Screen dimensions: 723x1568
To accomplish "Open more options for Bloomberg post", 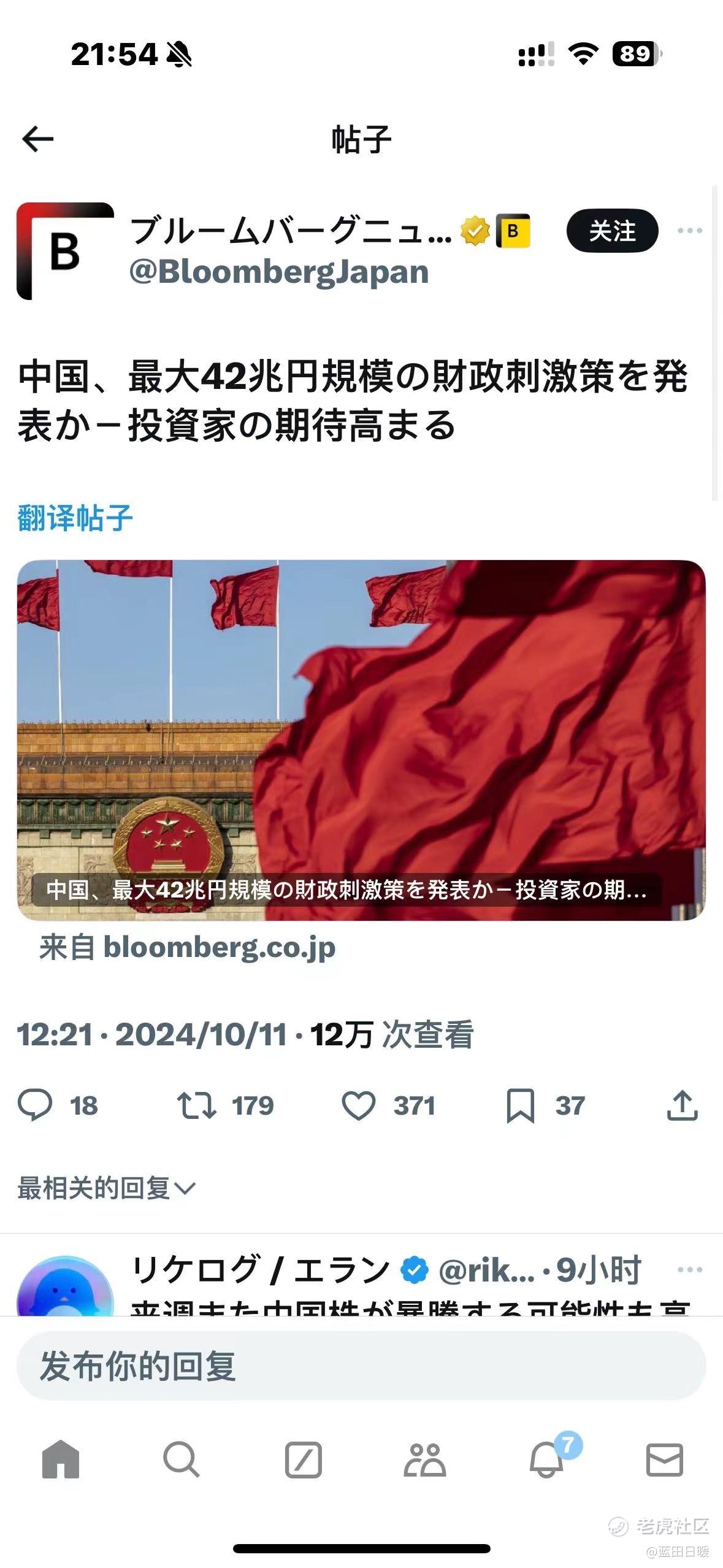I will tap(690, 231).
